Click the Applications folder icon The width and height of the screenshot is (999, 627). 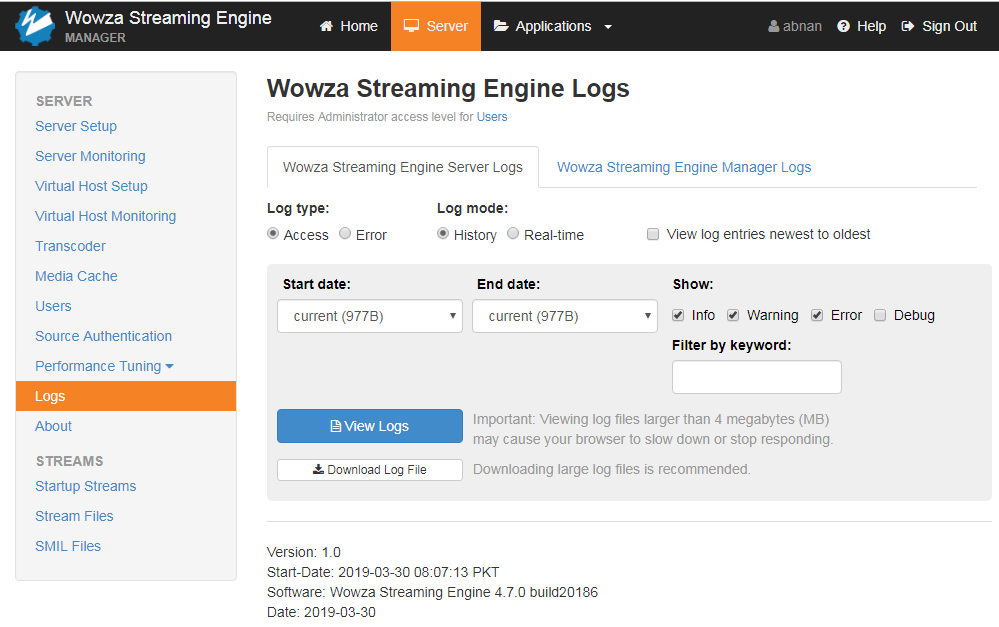point(501,26)
